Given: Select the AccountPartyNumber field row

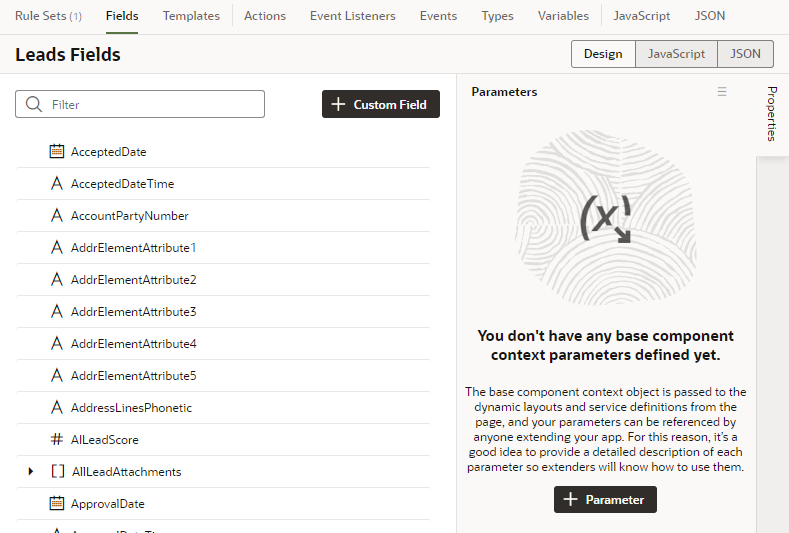Looking at the screenshot, I should 223,215.
